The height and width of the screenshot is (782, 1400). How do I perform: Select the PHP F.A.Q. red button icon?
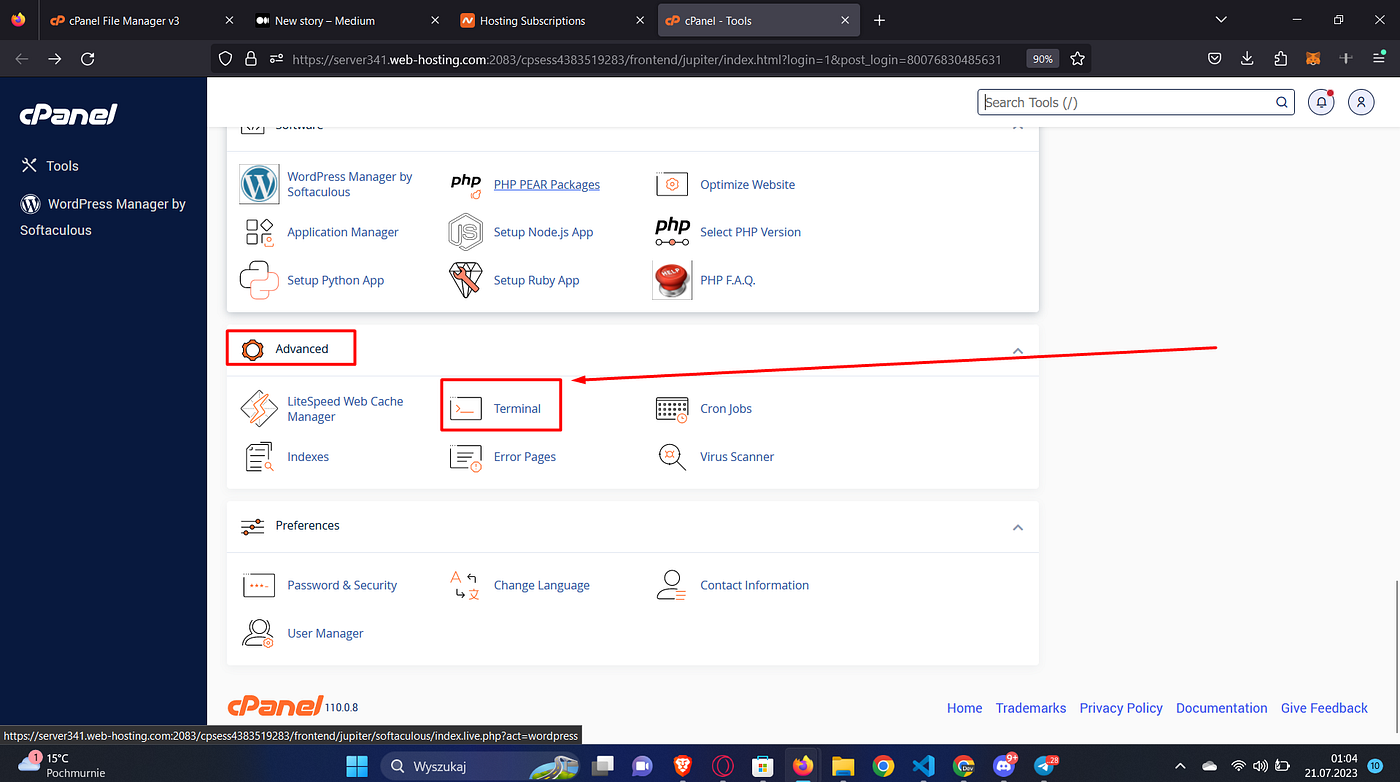click(671, 280)
